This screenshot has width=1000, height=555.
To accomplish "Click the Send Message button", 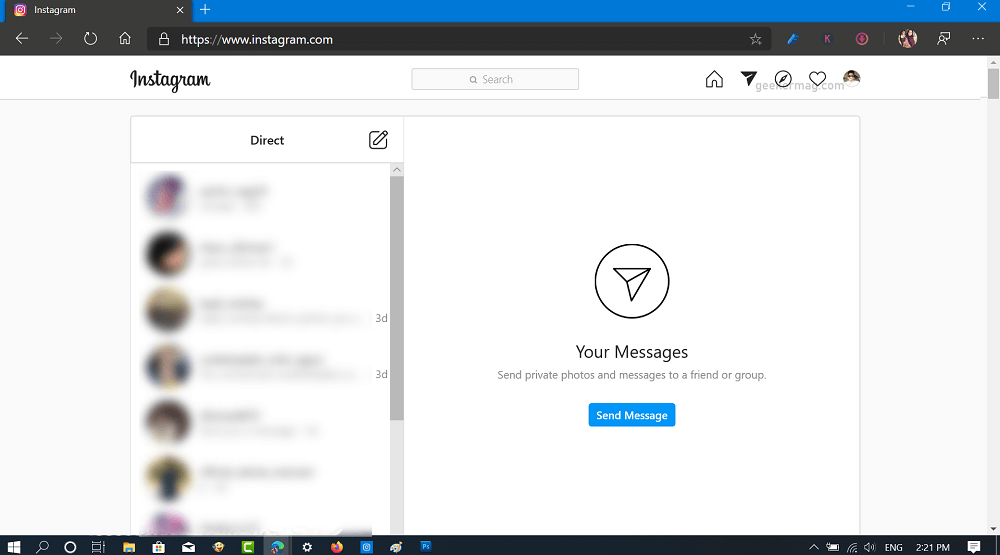I will [x=631, y=415].
